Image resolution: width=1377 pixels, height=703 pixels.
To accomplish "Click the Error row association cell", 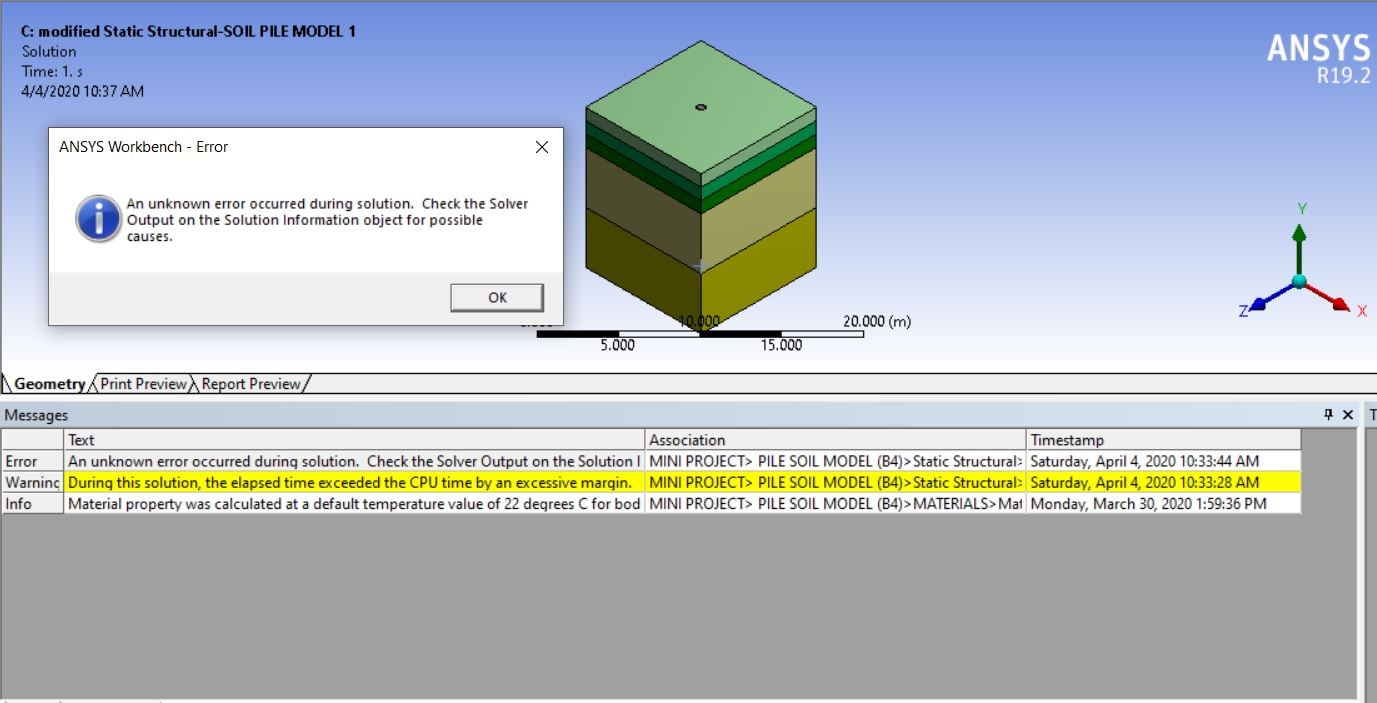I will pyautogui.click(x=836, y=461).
